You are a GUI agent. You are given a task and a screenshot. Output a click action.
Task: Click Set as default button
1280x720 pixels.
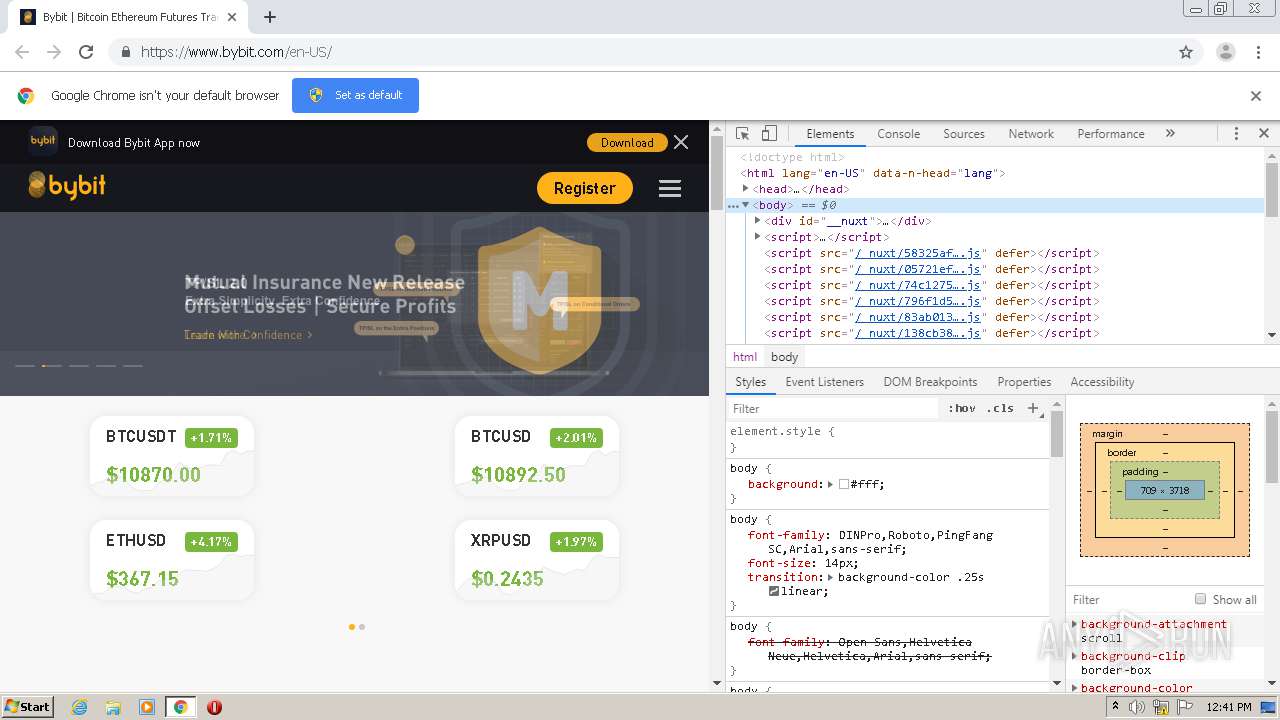click(355, 95)
